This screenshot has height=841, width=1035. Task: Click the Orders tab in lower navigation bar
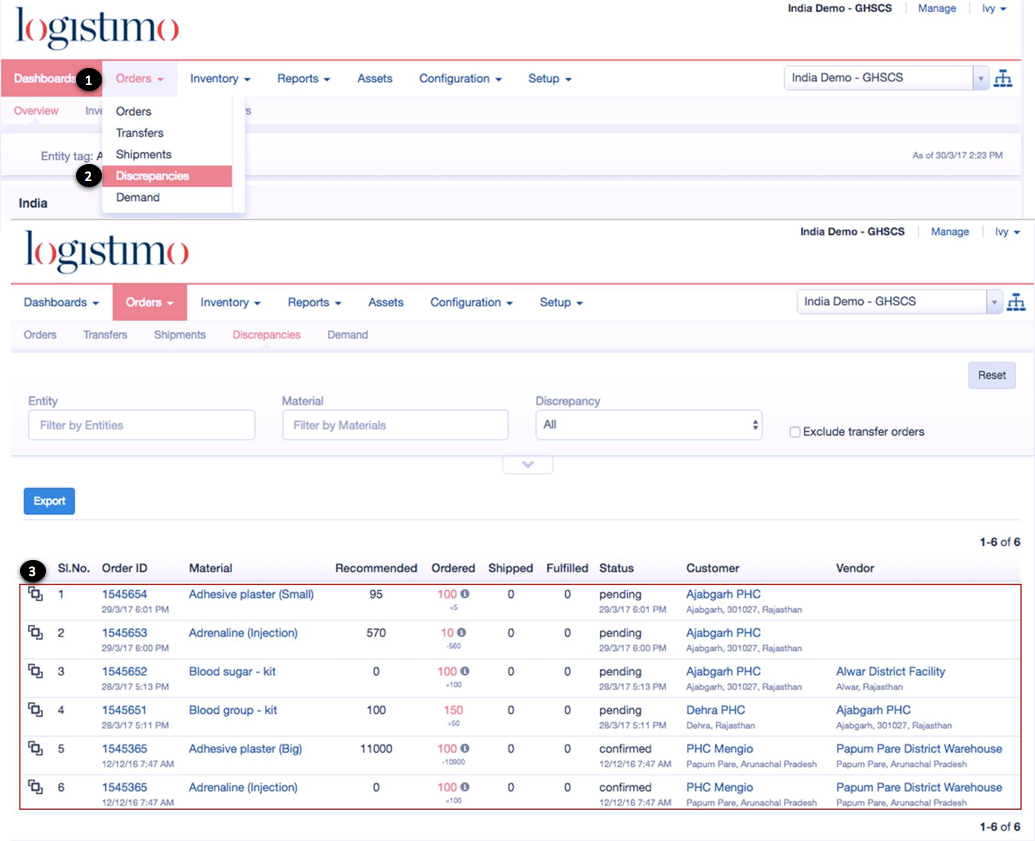150,302
